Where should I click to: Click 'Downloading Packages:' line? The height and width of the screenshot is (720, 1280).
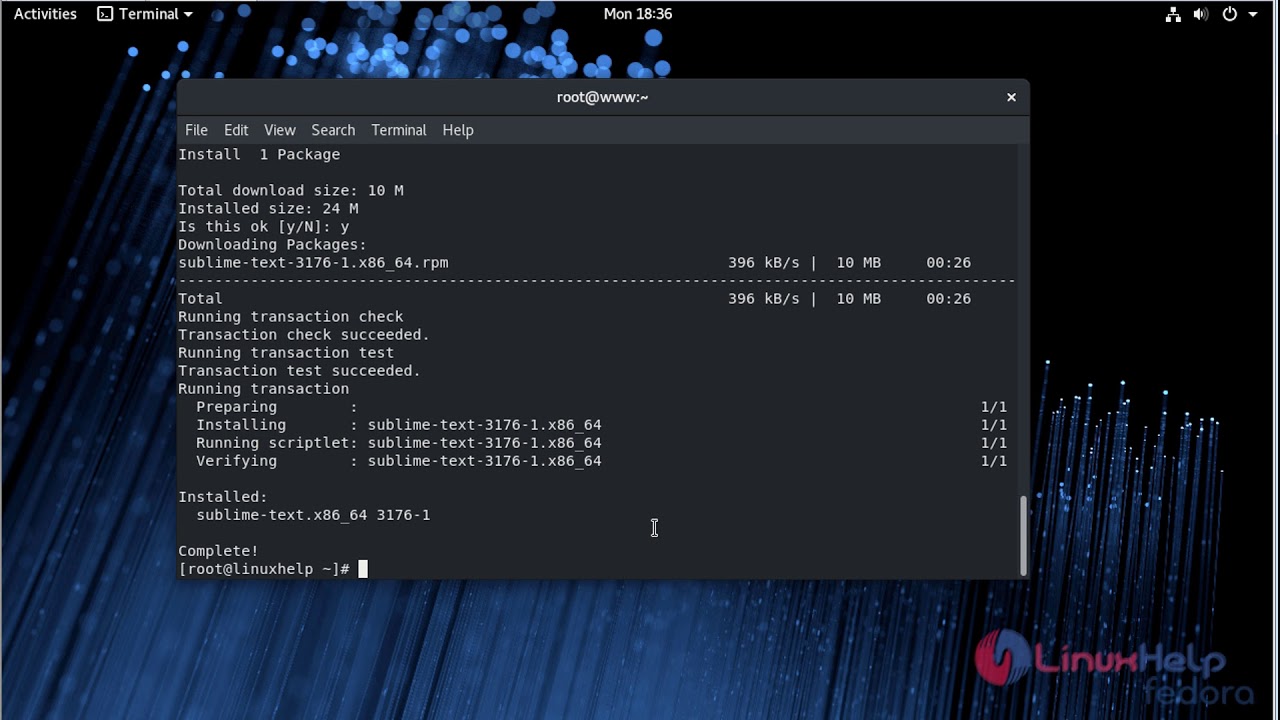(x=273, y=245)
